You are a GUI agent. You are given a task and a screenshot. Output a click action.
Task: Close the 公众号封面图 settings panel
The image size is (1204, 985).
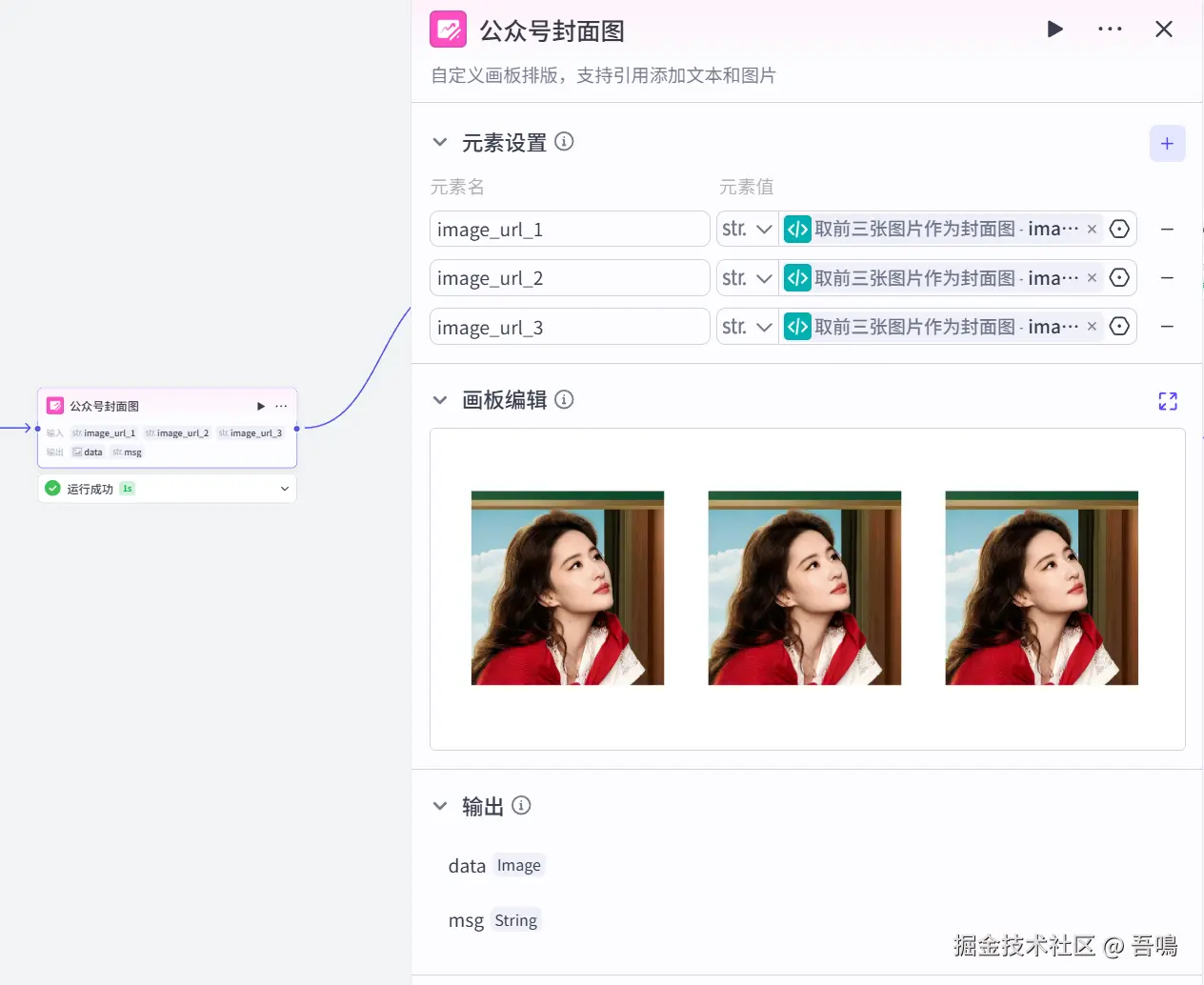[1164, 30]
